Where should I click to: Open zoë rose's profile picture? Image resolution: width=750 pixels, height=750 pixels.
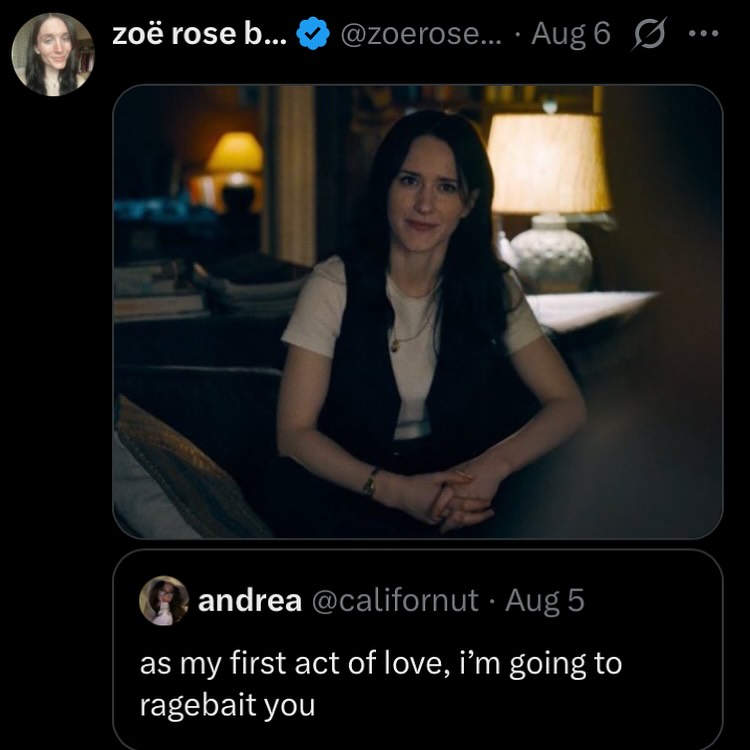click(x=52, y=54)
